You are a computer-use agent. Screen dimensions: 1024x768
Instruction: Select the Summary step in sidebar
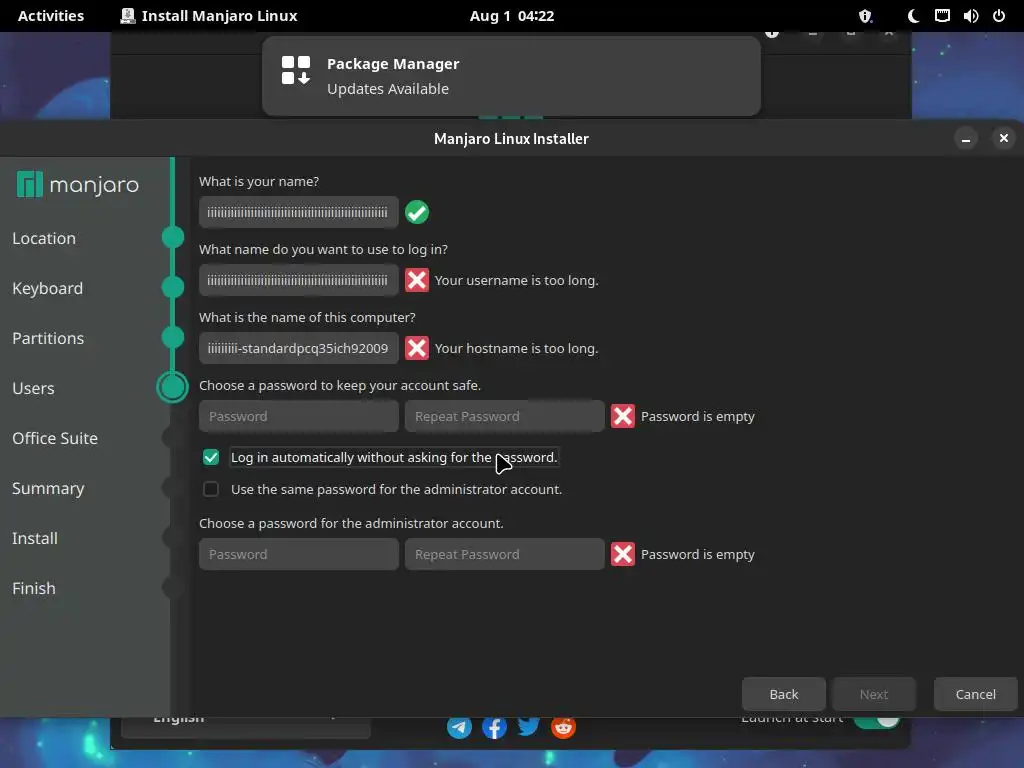(48, 488)
